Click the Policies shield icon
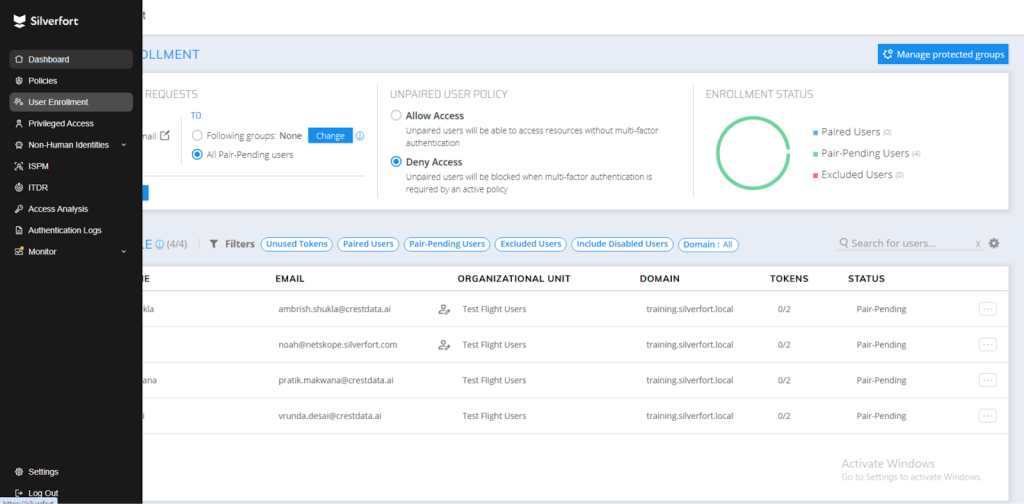The image size is (1024, 504). 19,81
